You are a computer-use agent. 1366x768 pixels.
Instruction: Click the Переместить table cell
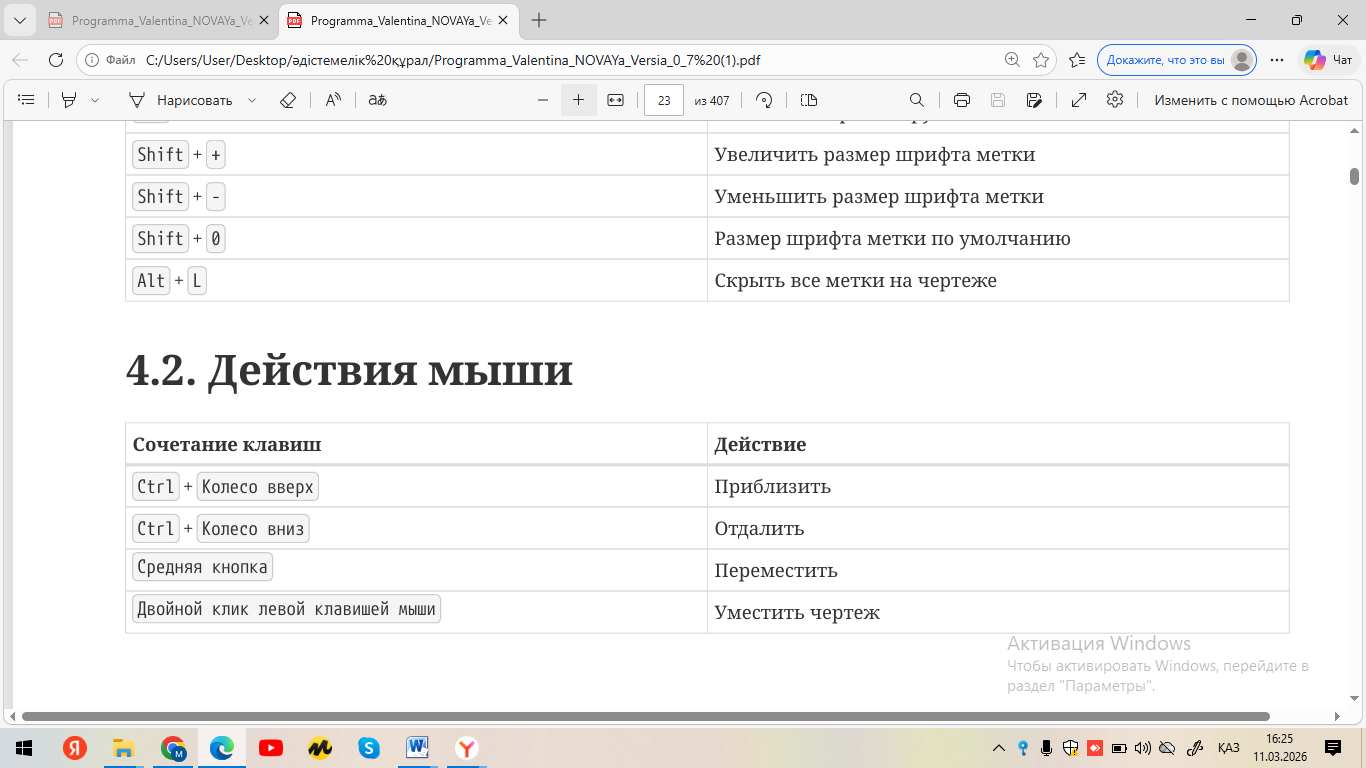998,570
